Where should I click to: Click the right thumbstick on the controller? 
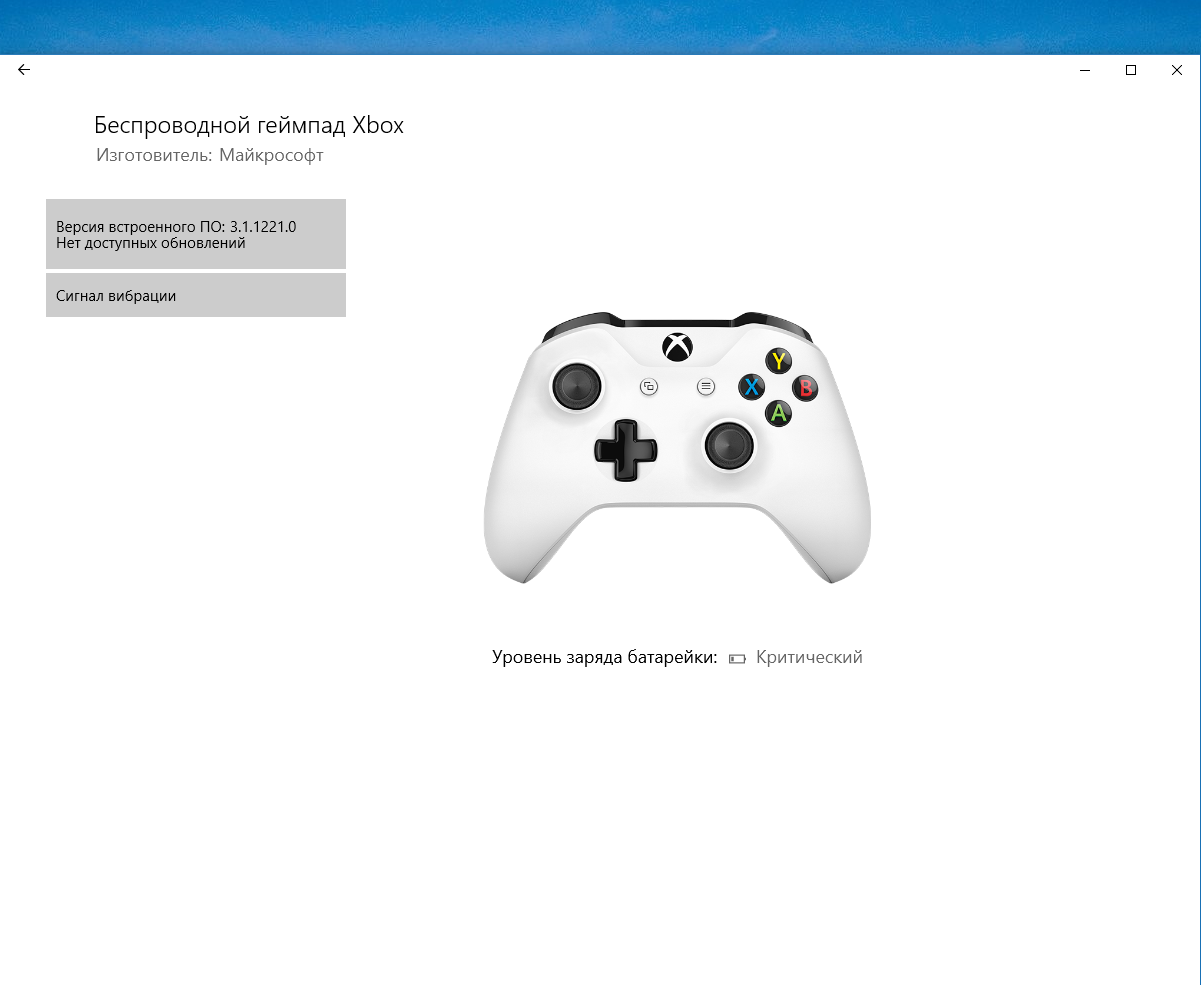729,445
